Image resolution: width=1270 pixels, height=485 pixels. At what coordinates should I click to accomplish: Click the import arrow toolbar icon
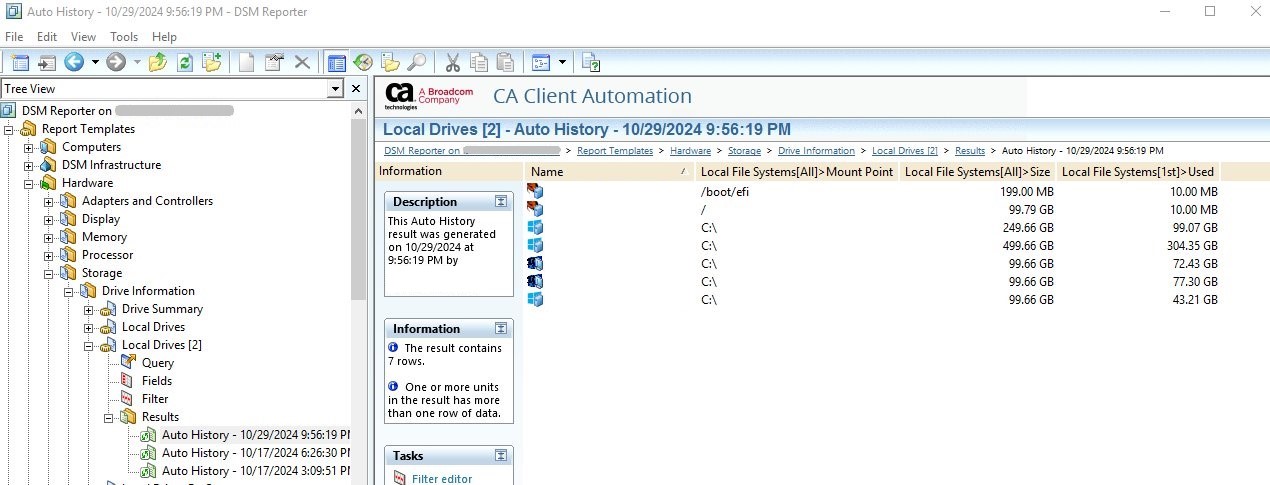47,62
